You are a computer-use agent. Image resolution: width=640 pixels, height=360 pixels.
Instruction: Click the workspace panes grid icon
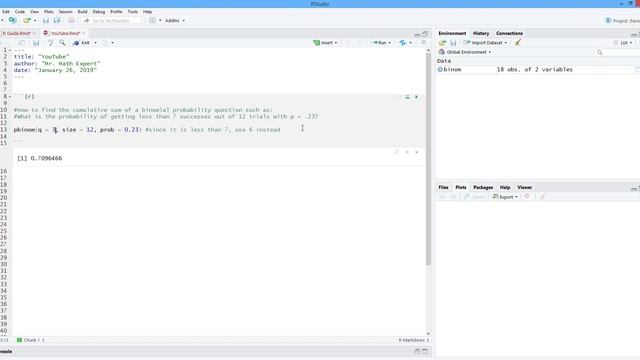pos(152,20)
